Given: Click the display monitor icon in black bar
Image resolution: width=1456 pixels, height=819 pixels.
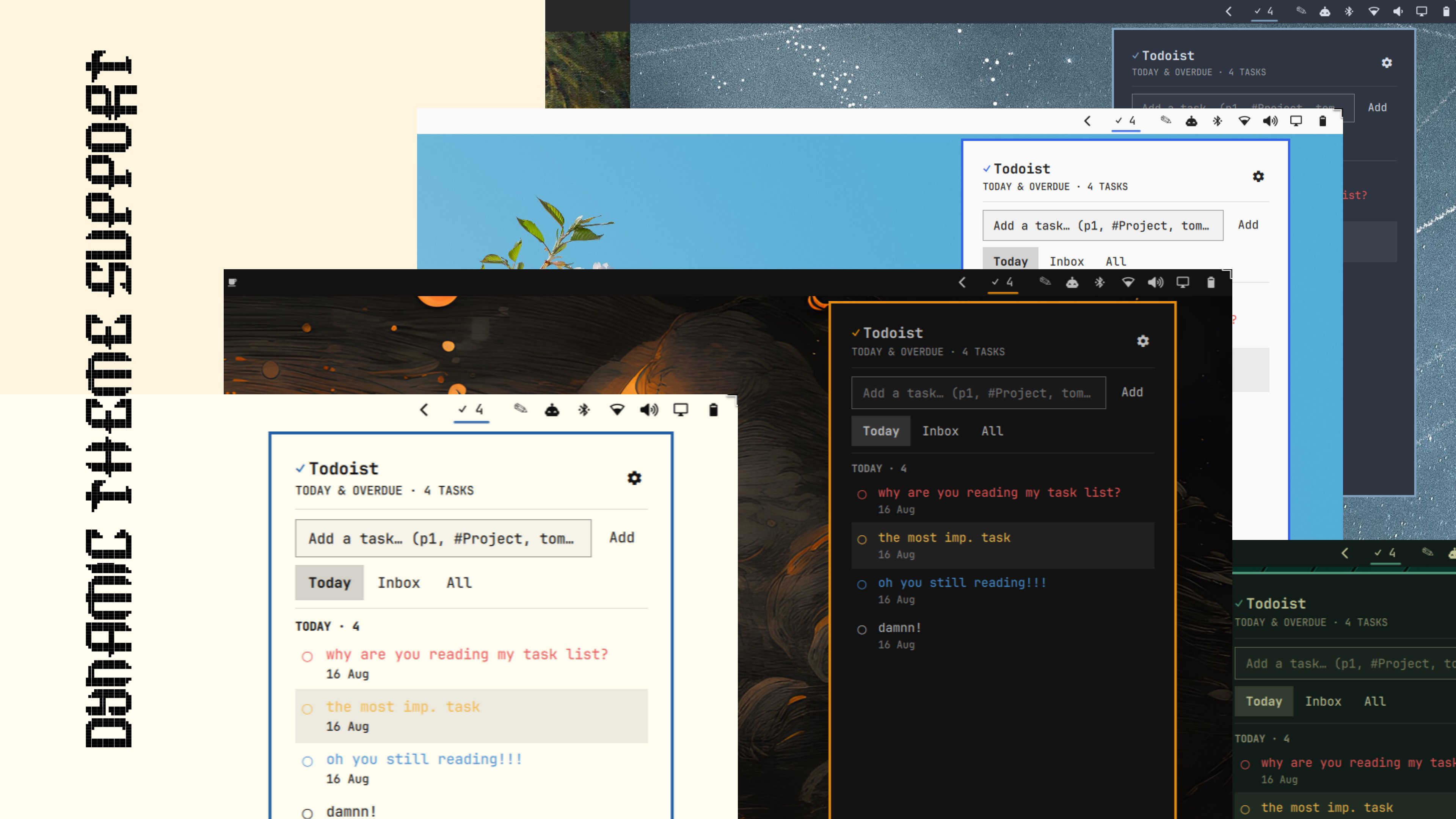Looking at the screenshot, I should tap(1183, 282).
